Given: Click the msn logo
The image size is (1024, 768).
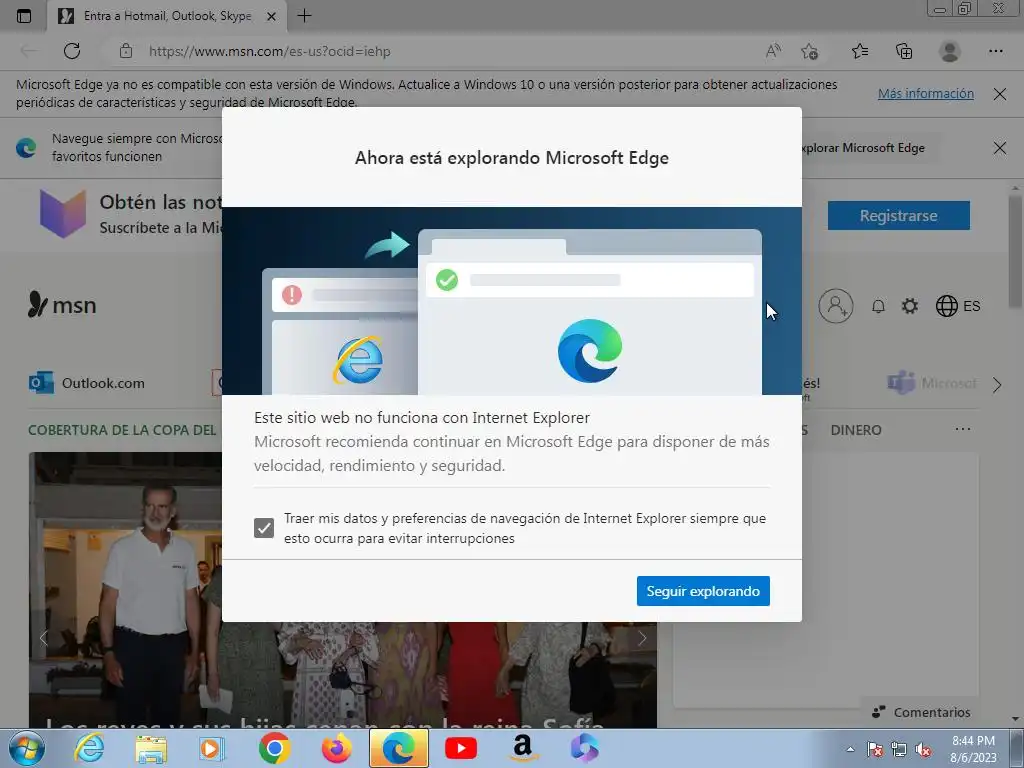Looking at the screenshot, I should pos(62,304).
